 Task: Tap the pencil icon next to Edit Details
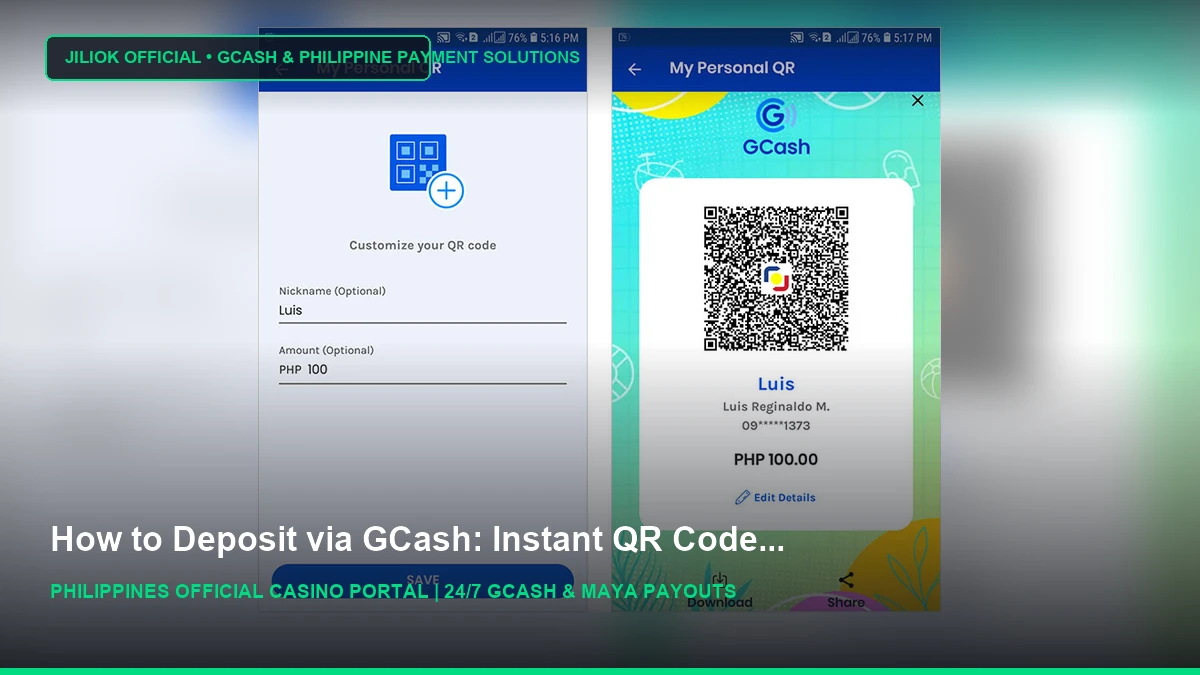(742, 497)
